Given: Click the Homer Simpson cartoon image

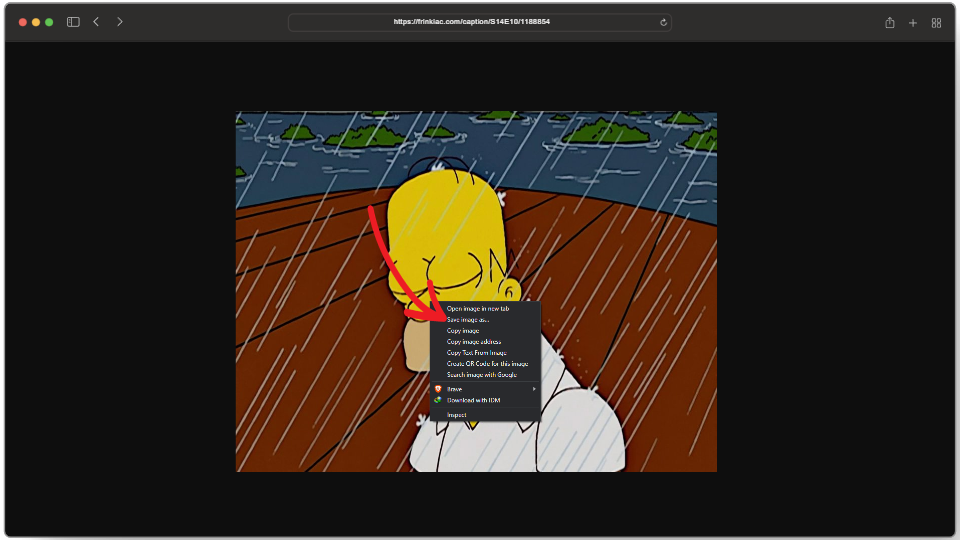Looking at the screenshot, I should (x=476, y=291).
